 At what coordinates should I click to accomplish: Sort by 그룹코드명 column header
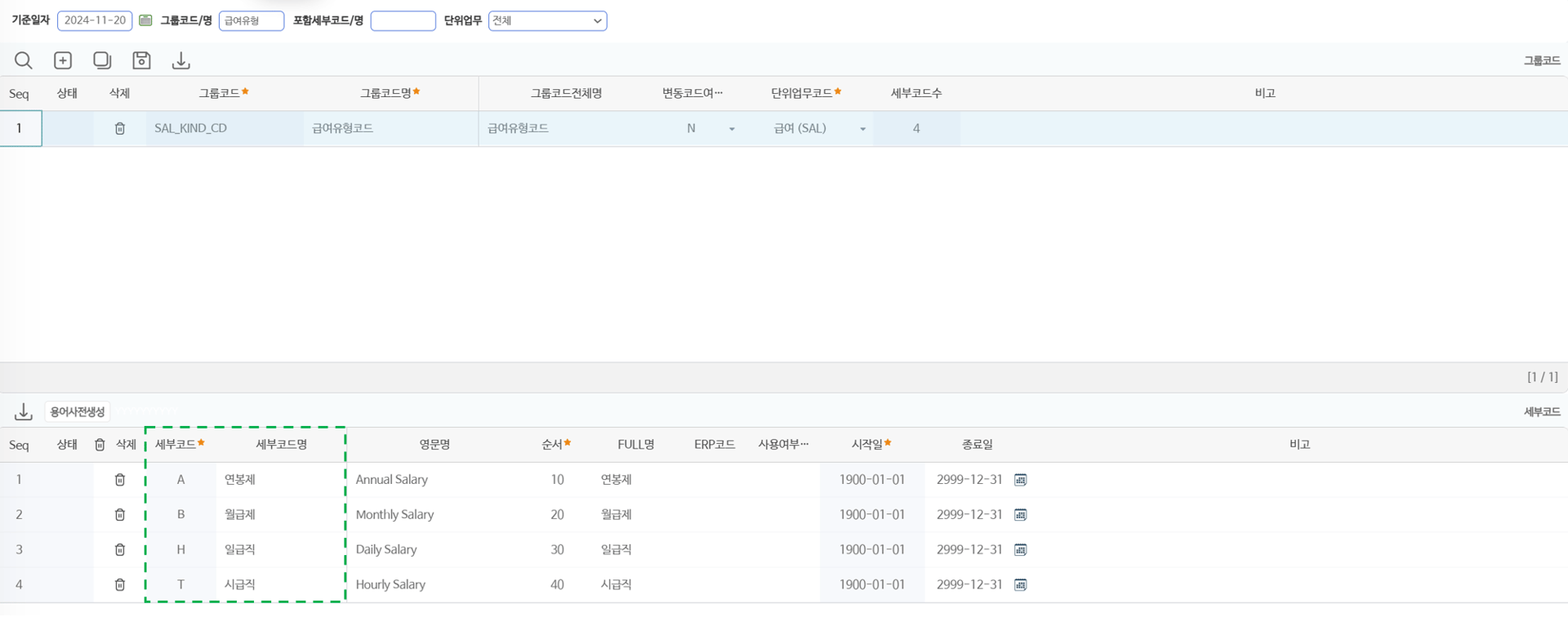point(390,93)
